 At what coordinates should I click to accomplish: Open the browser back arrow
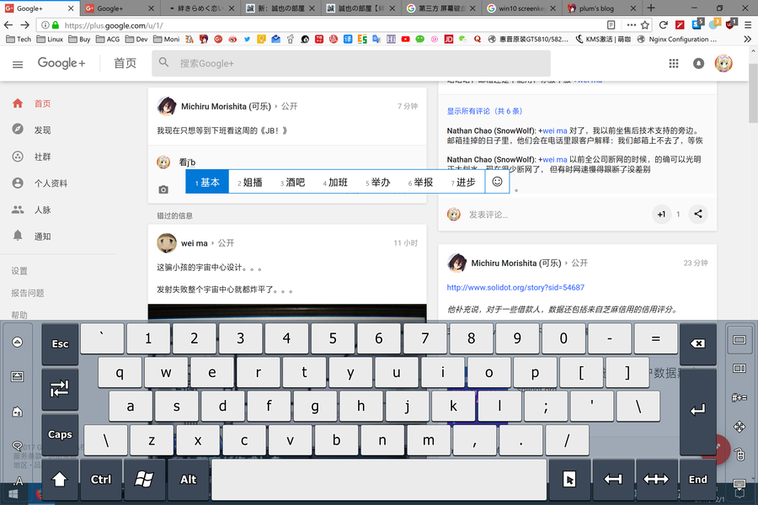(9, 25)
